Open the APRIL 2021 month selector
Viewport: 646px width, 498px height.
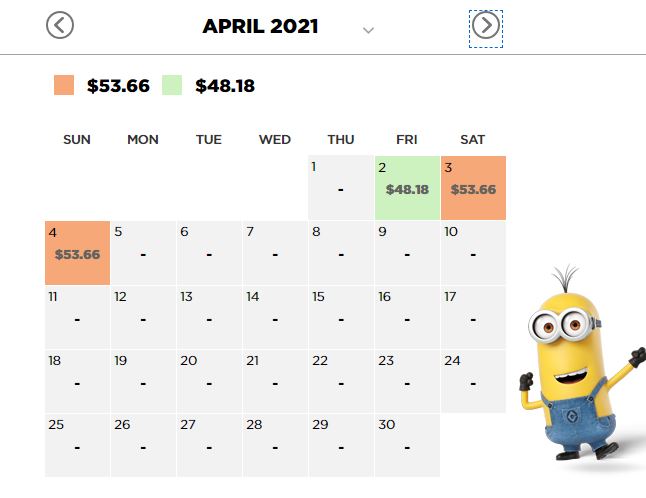(x=260, y=26)
